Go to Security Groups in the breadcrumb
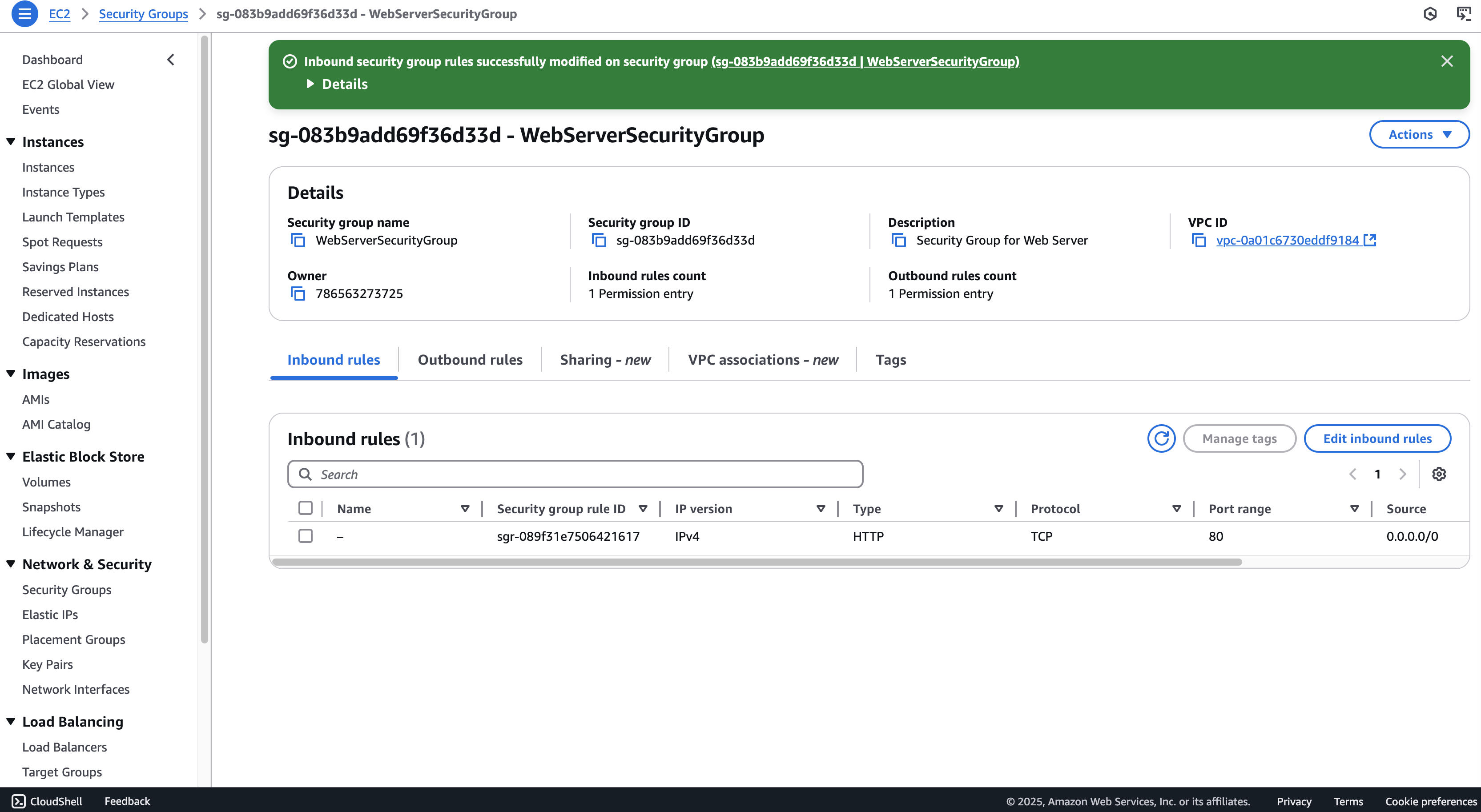1481x812 pixels. [143, 14]
